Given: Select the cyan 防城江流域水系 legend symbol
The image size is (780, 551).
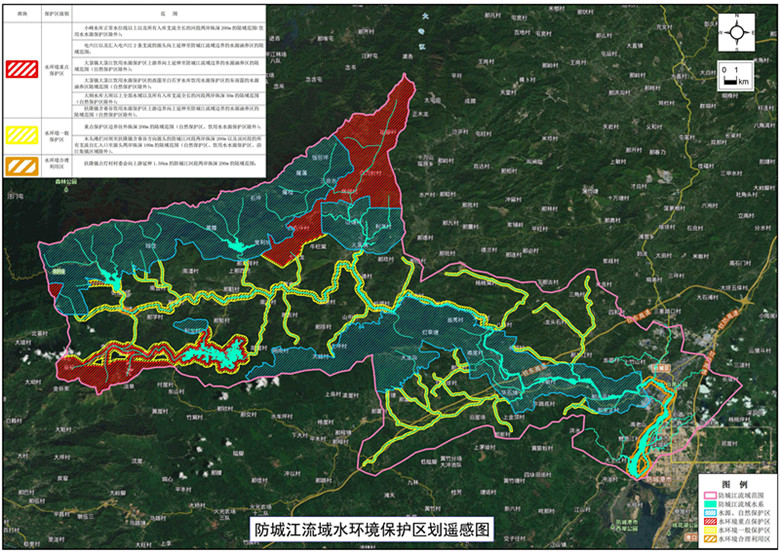Looking at the screenshot, I should (x=709, y=504).
